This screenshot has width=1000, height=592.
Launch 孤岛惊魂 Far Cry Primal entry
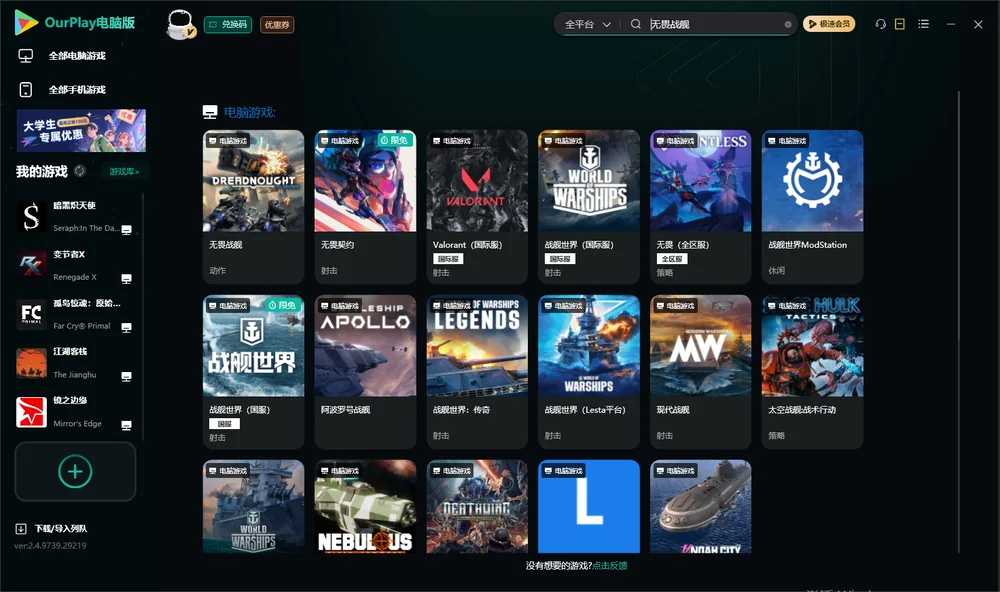[75, 314]
